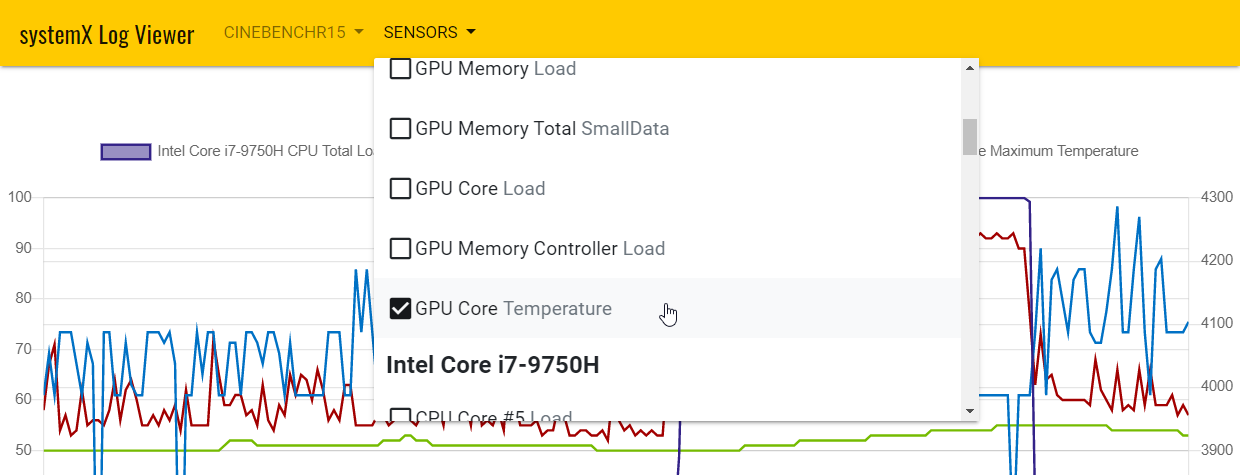Click the Intel Core i7-9750H CPU Total legend text

pyautogui.click(x=265, y=151)
